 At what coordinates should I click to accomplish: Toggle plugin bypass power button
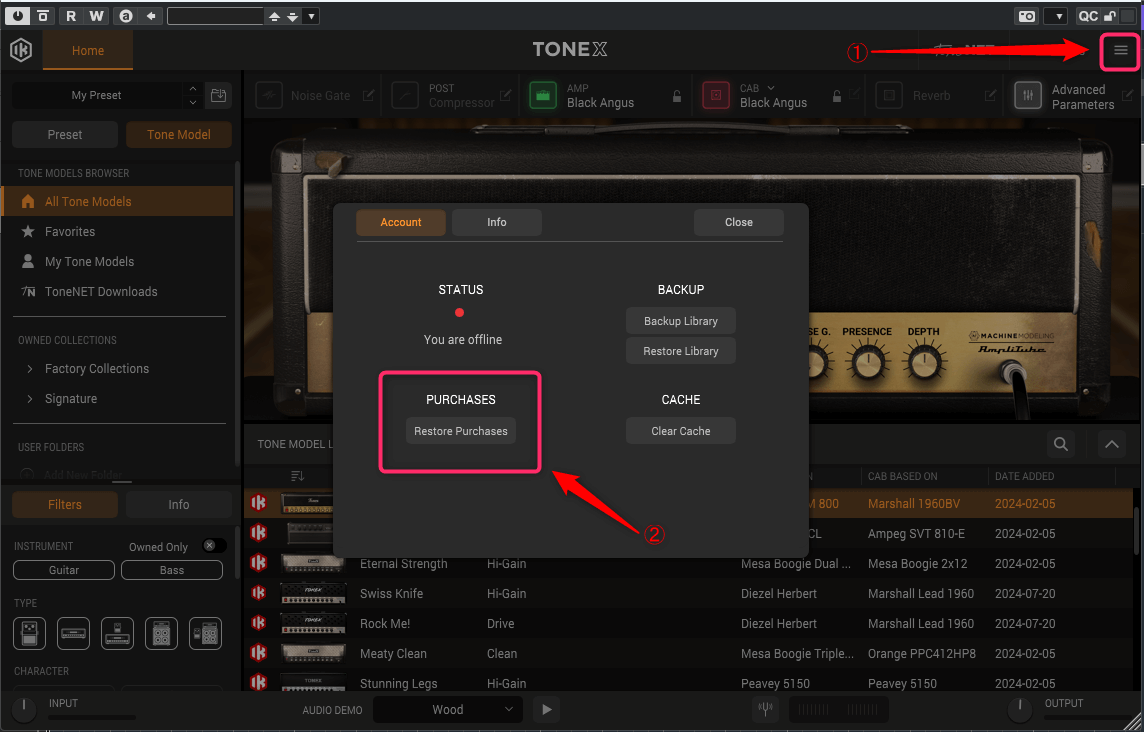pos(18,15)
